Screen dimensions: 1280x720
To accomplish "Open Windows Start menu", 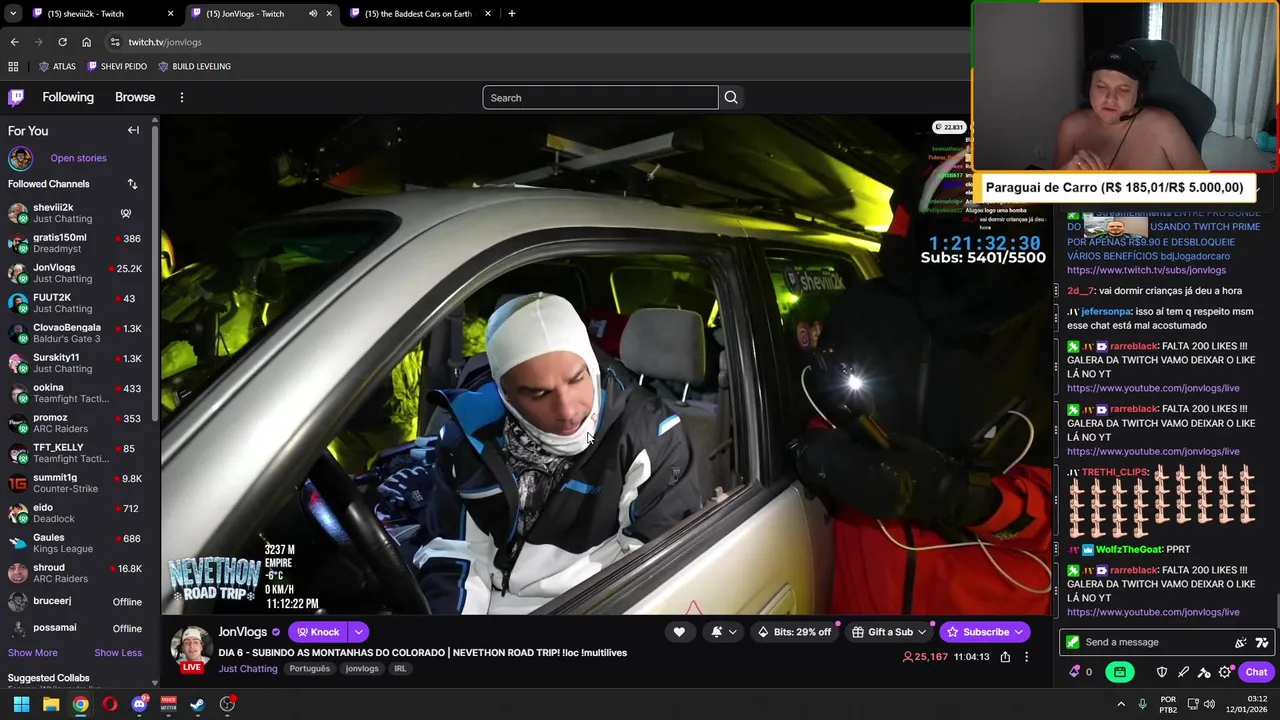I will 21,704.
